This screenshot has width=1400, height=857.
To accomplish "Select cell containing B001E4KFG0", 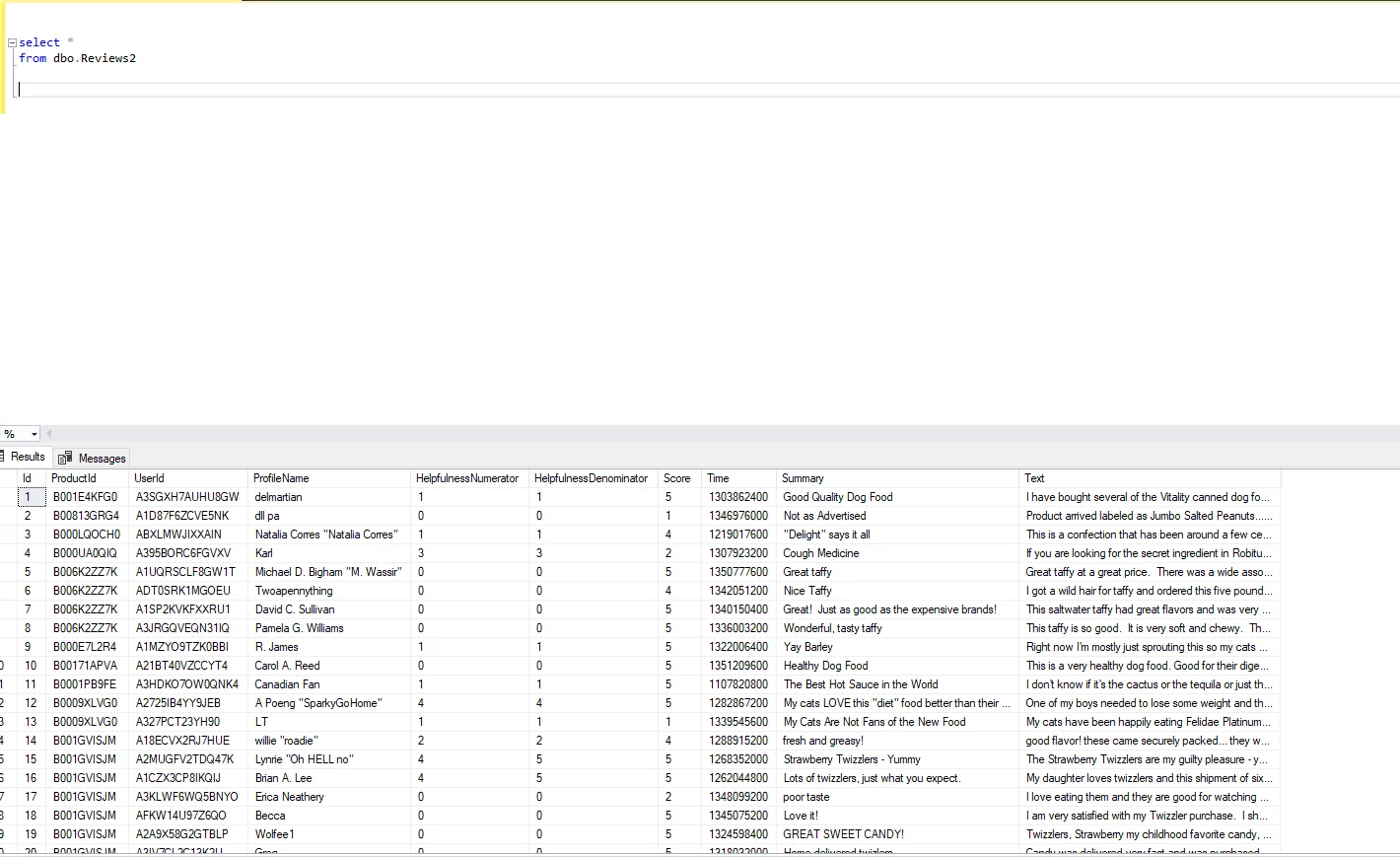I will (84, 496).
